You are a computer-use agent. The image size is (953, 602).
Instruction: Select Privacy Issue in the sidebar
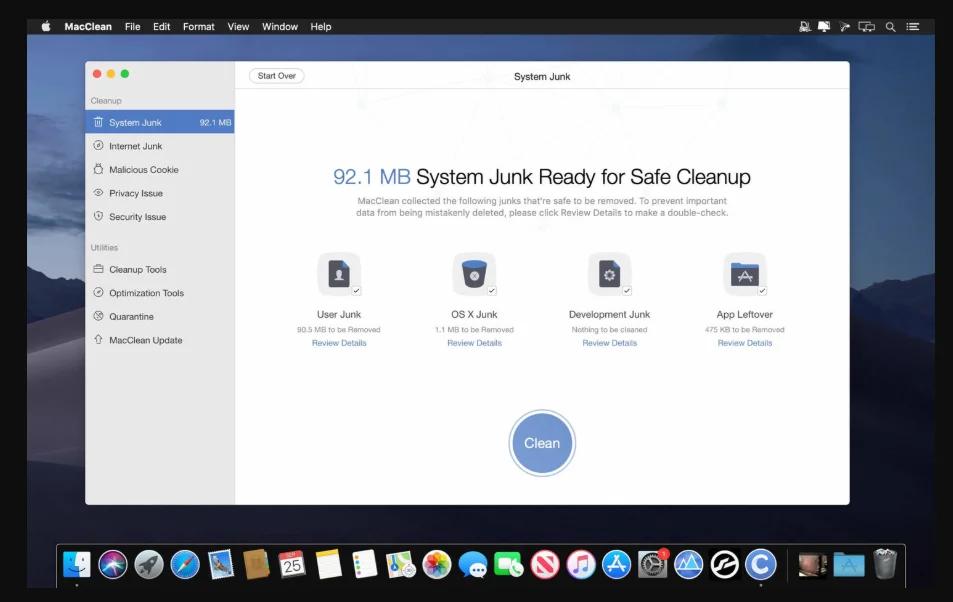tap(160, 193)
